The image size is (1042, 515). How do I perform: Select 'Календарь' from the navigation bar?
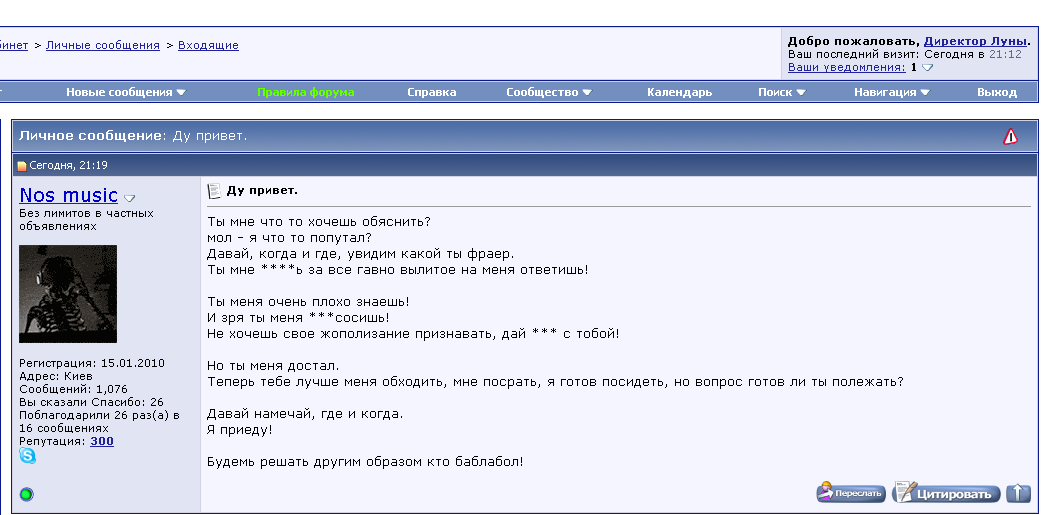(679, 92)
